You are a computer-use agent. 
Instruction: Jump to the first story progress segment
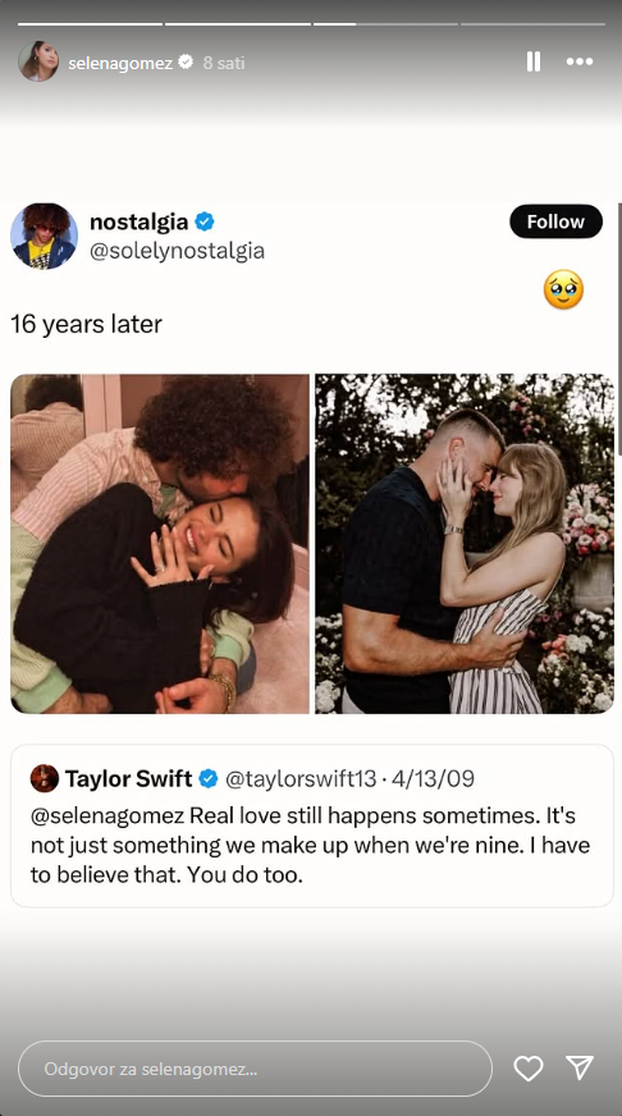90,23
